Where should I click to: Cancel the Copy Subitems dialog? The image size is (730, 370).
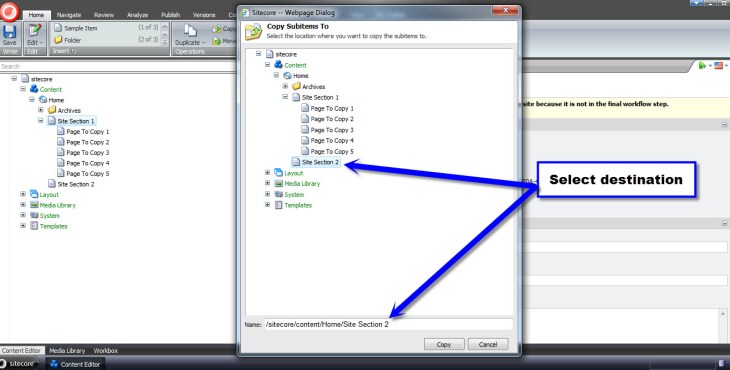(x=487, y=344)
